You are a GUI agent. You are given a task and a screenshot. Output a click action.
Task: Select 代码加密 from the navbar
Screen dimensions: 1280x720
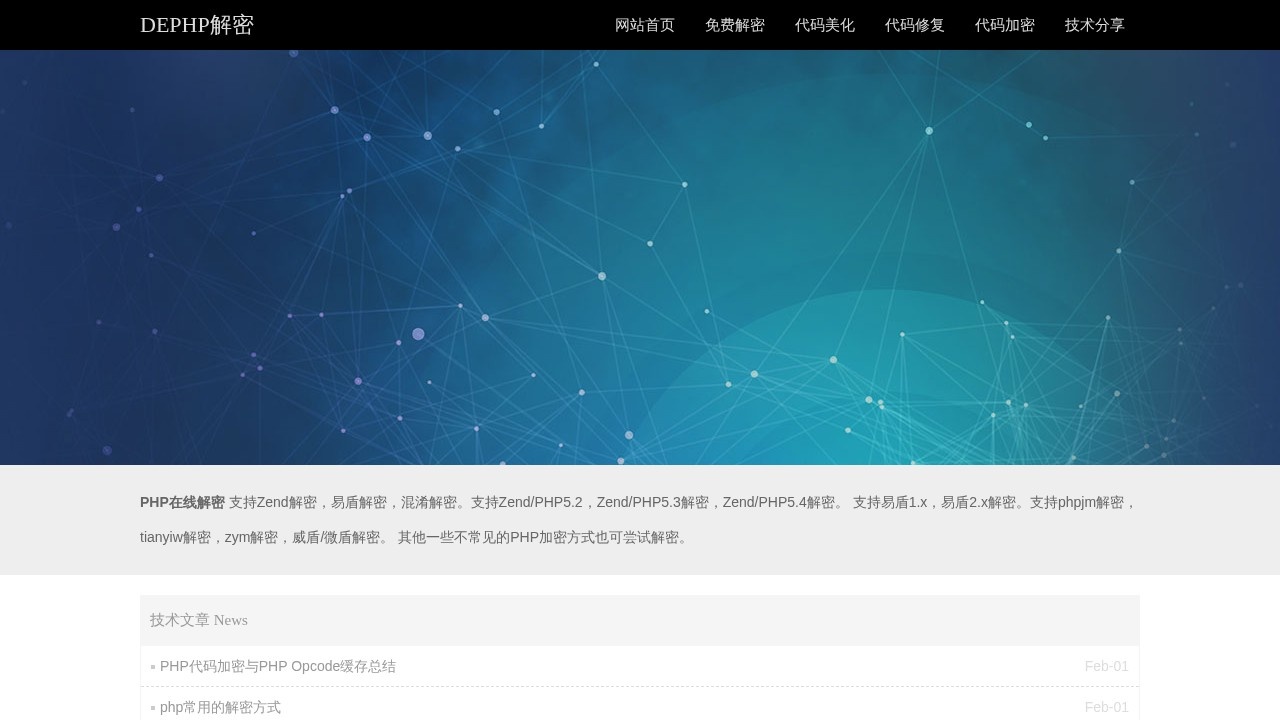point(1004,25)
